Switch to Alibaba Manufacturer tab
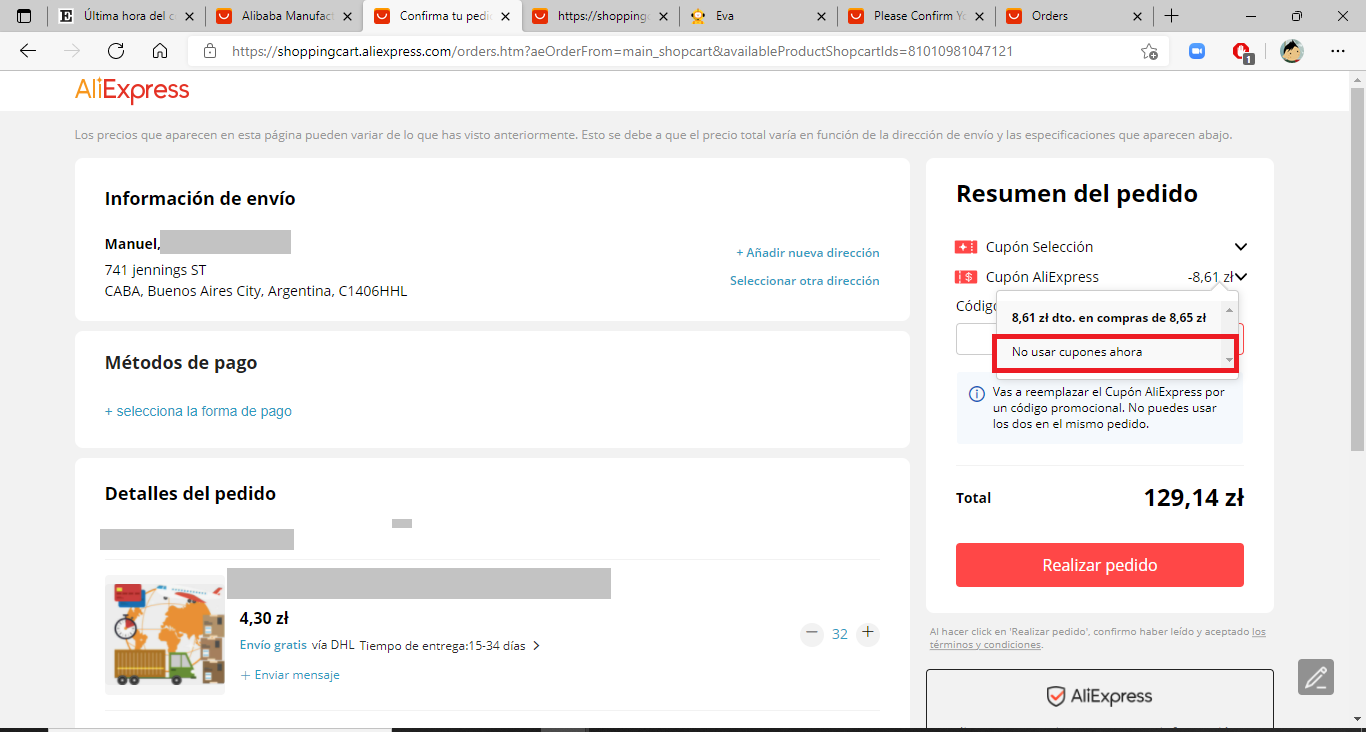The width and height of the screenshot is (1366, 732). [x=285, y=16]
